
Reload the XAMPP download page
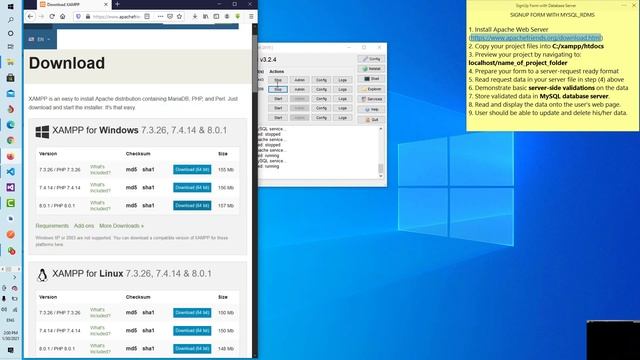(x=52, y=16)
